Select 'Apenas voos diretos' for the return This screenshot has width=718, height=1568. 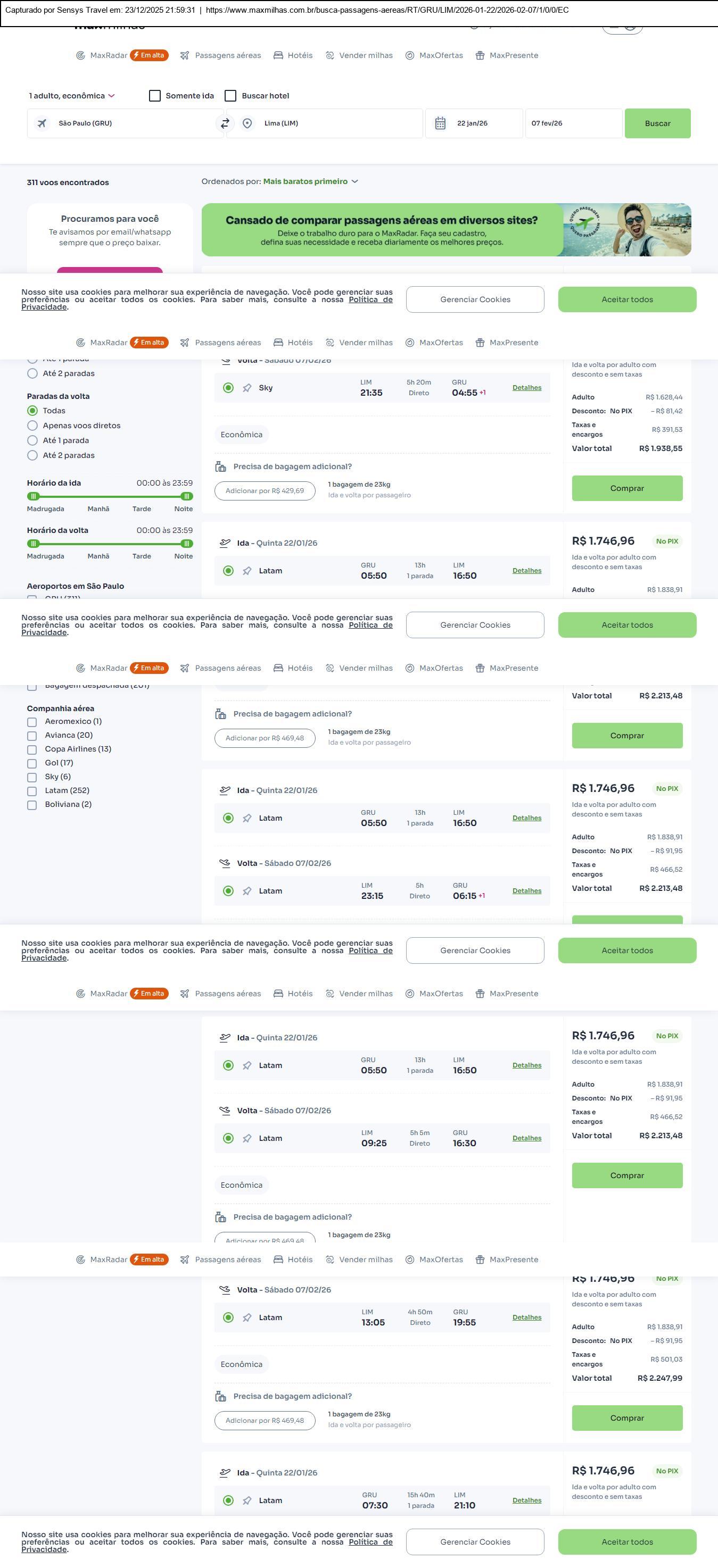point(33,426)
